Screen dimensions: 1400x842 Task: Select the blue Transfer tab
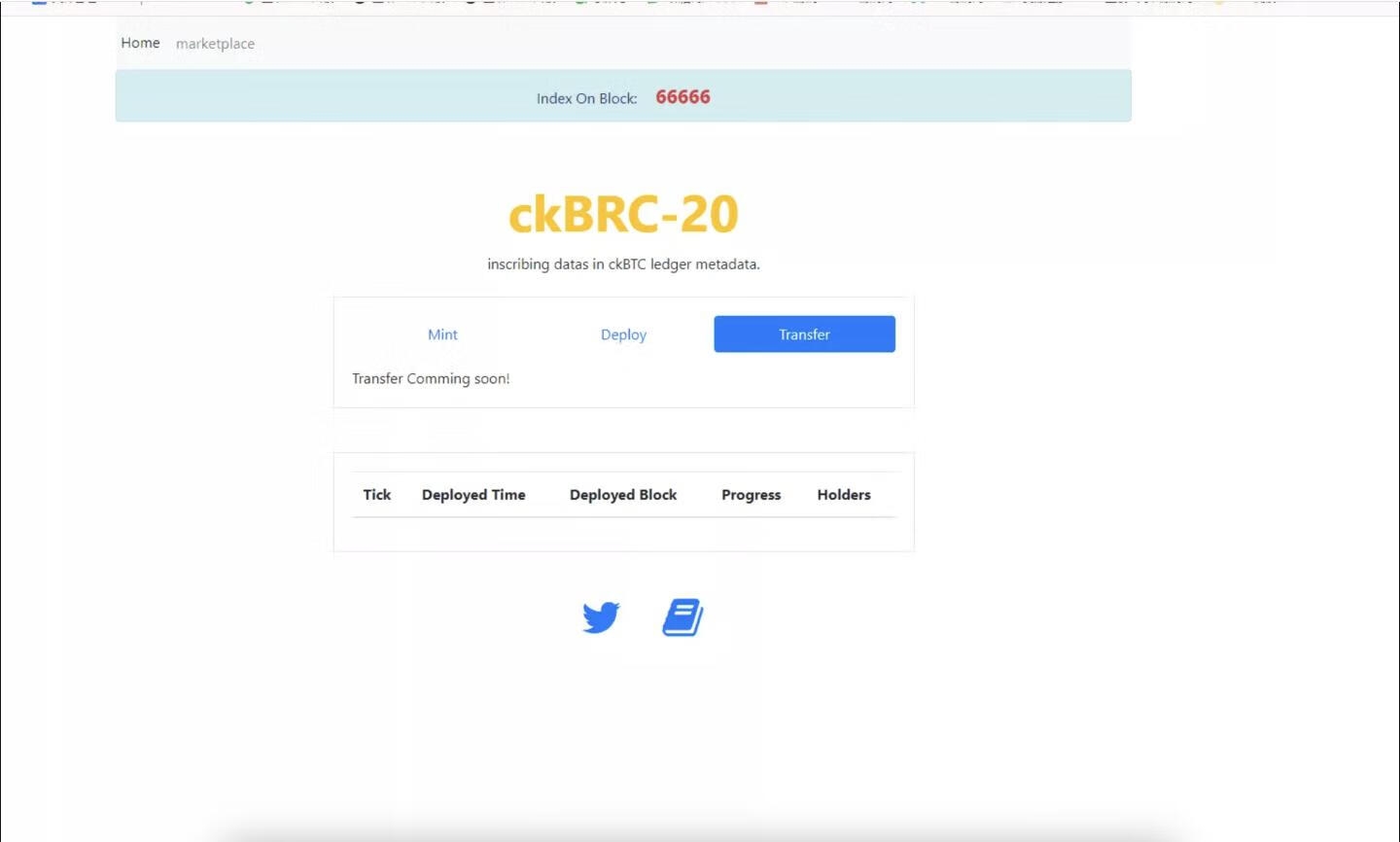point(804,334)
